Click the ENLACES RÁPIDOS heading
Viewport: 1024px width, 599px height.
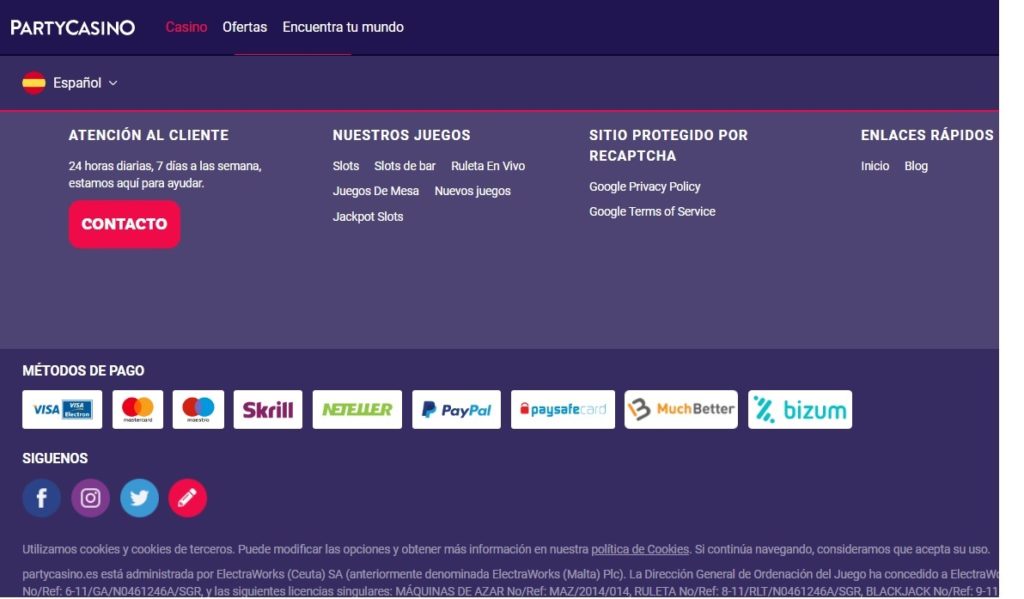927,135
